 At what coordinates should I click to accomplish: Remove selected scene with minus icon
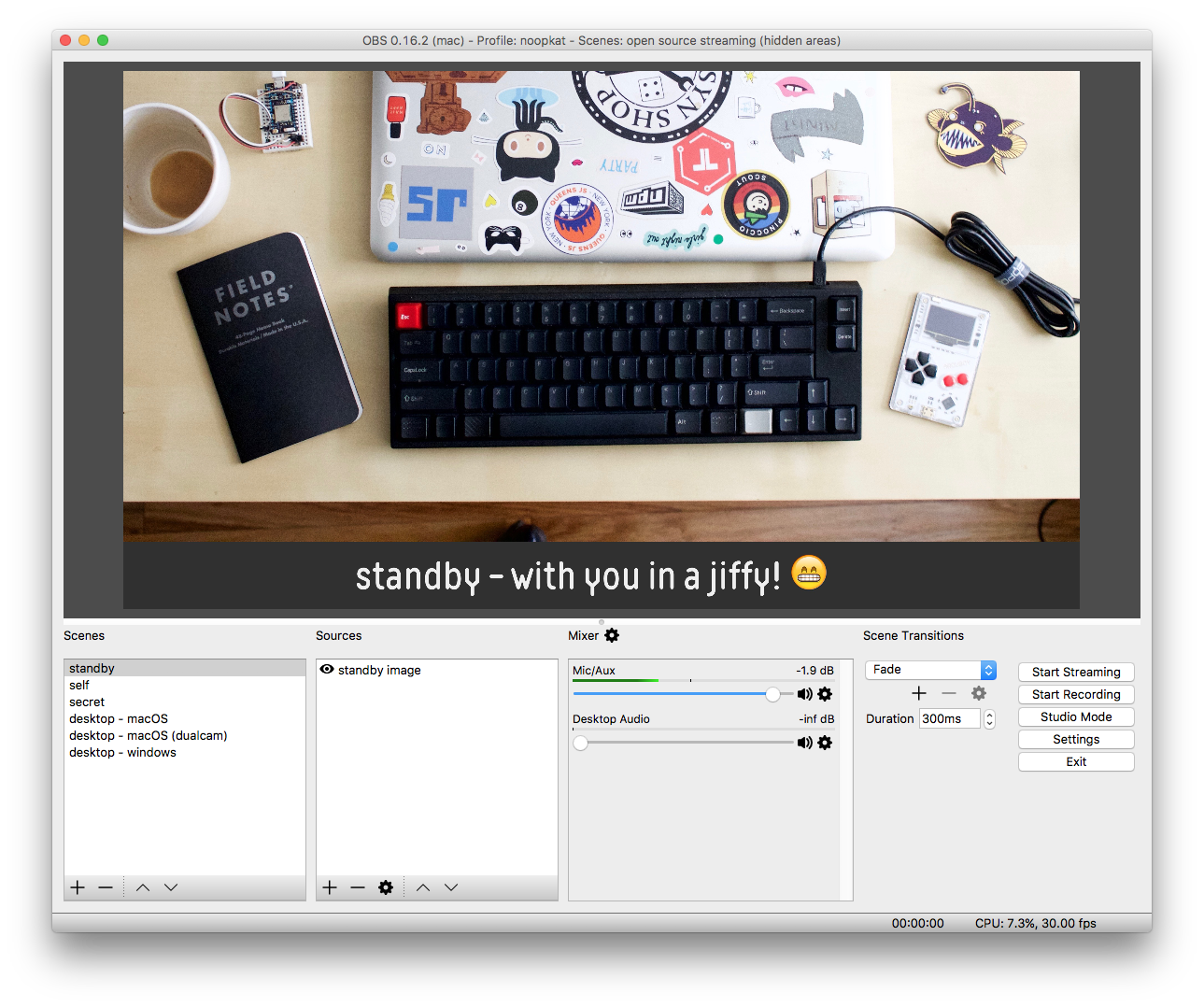106,887
